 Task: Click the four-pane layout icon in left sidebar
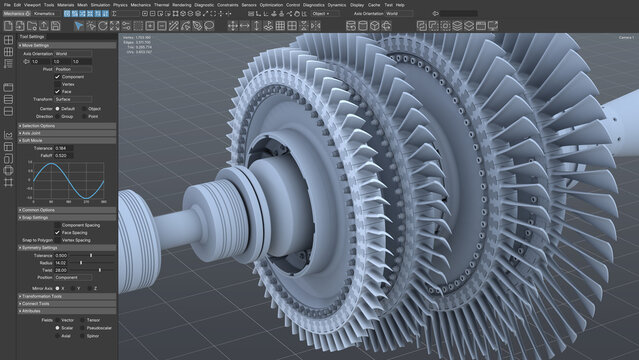point(8,40)
